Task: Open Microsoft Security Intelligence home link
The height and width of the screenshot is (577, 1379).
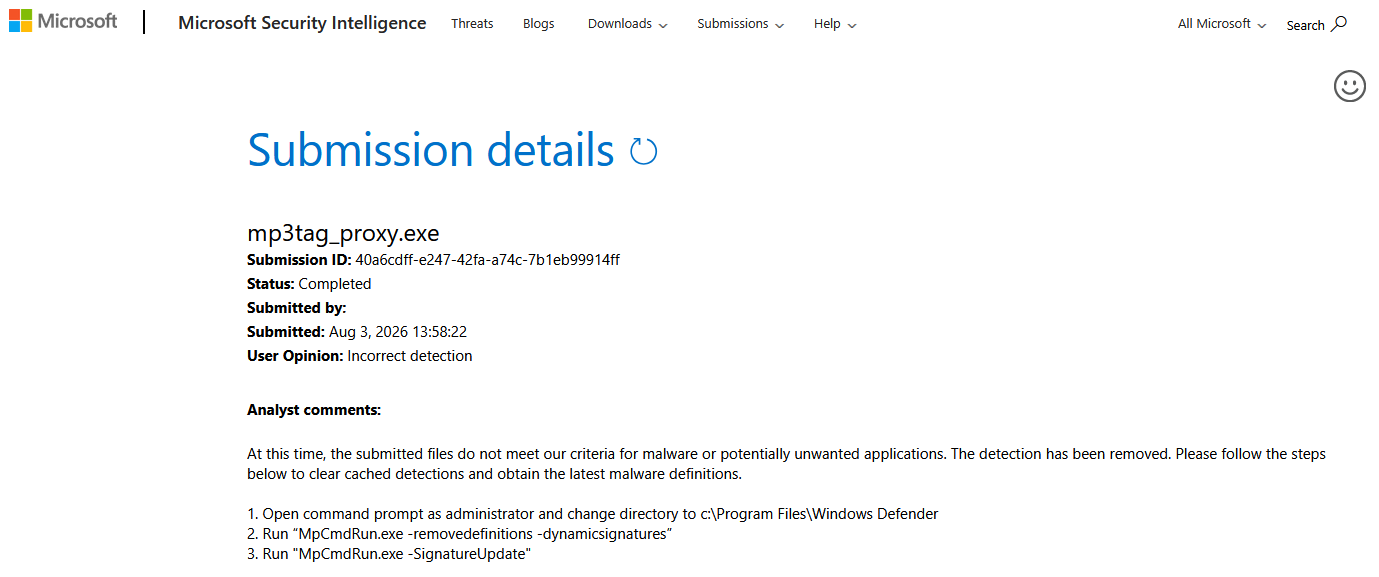Action: (x=302, y=23)
